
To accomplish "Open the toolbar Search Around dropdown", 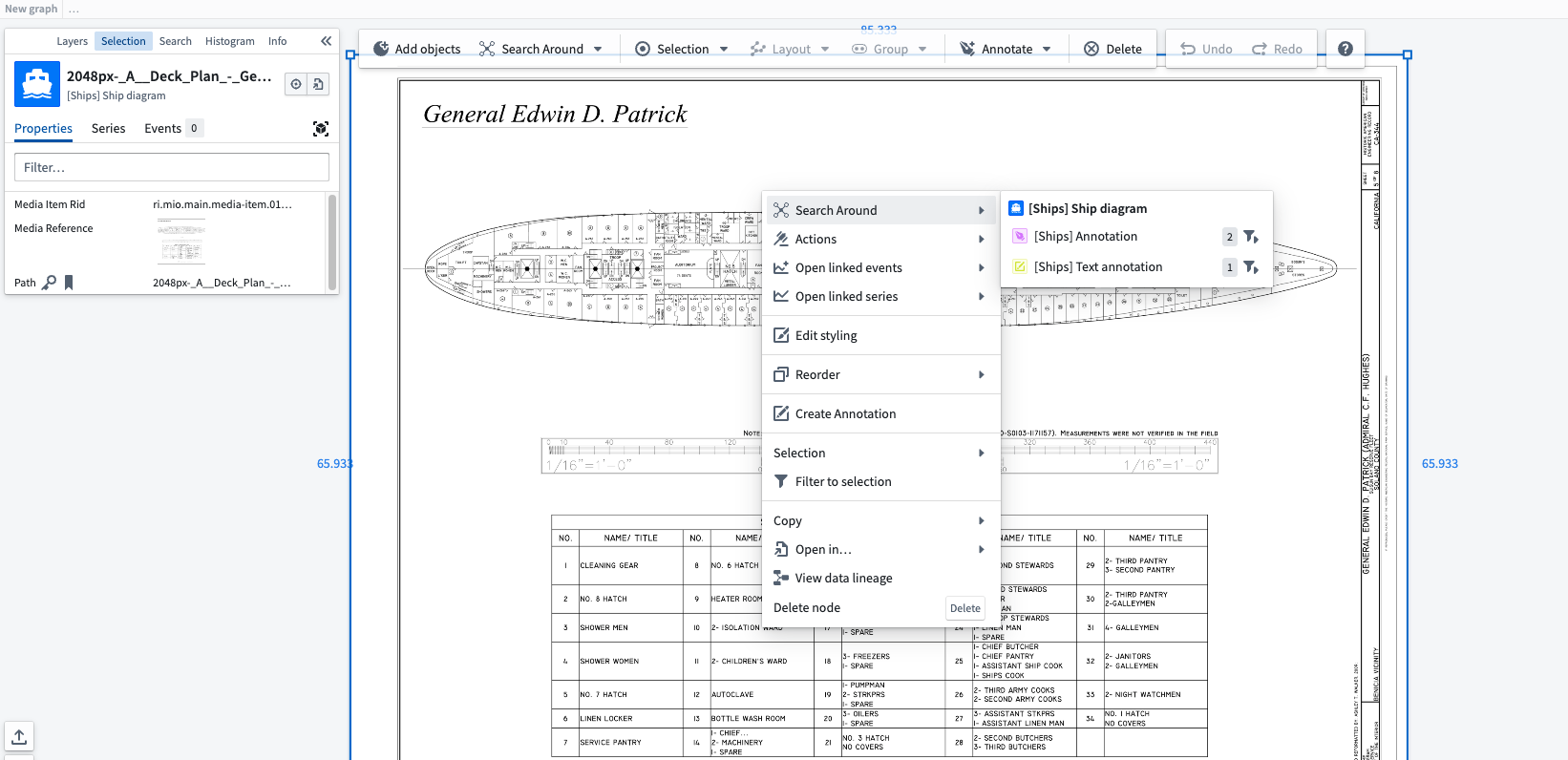I will (540, 49).
